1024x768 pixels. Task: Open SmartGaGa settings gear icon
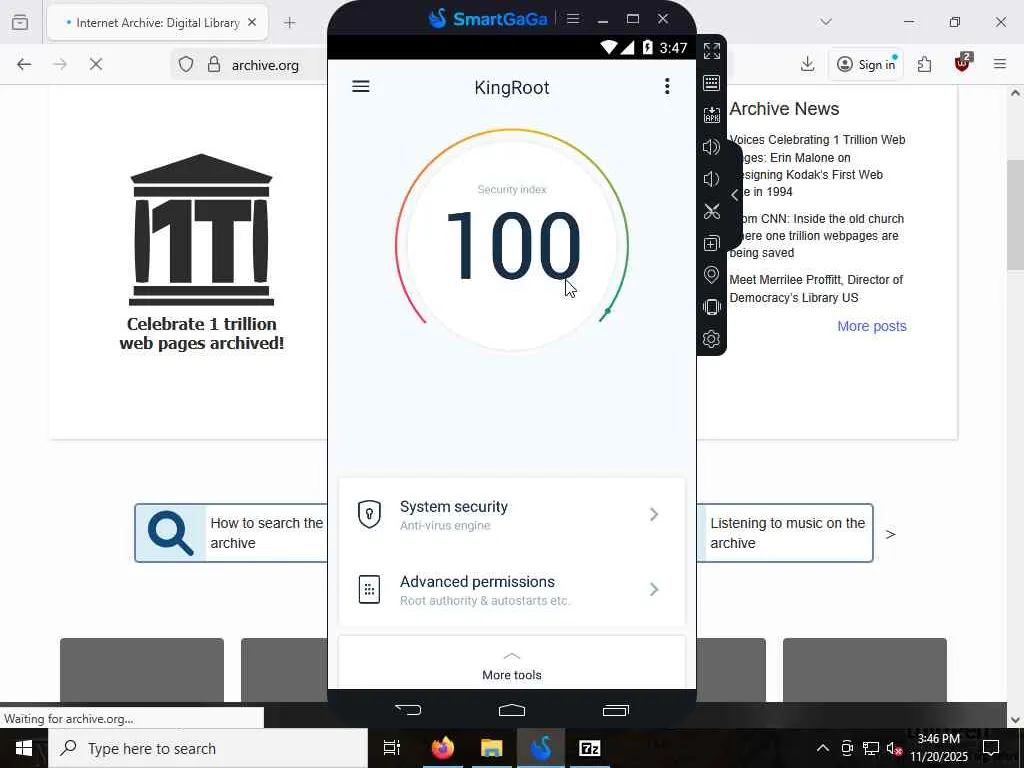tap(711, 339)
